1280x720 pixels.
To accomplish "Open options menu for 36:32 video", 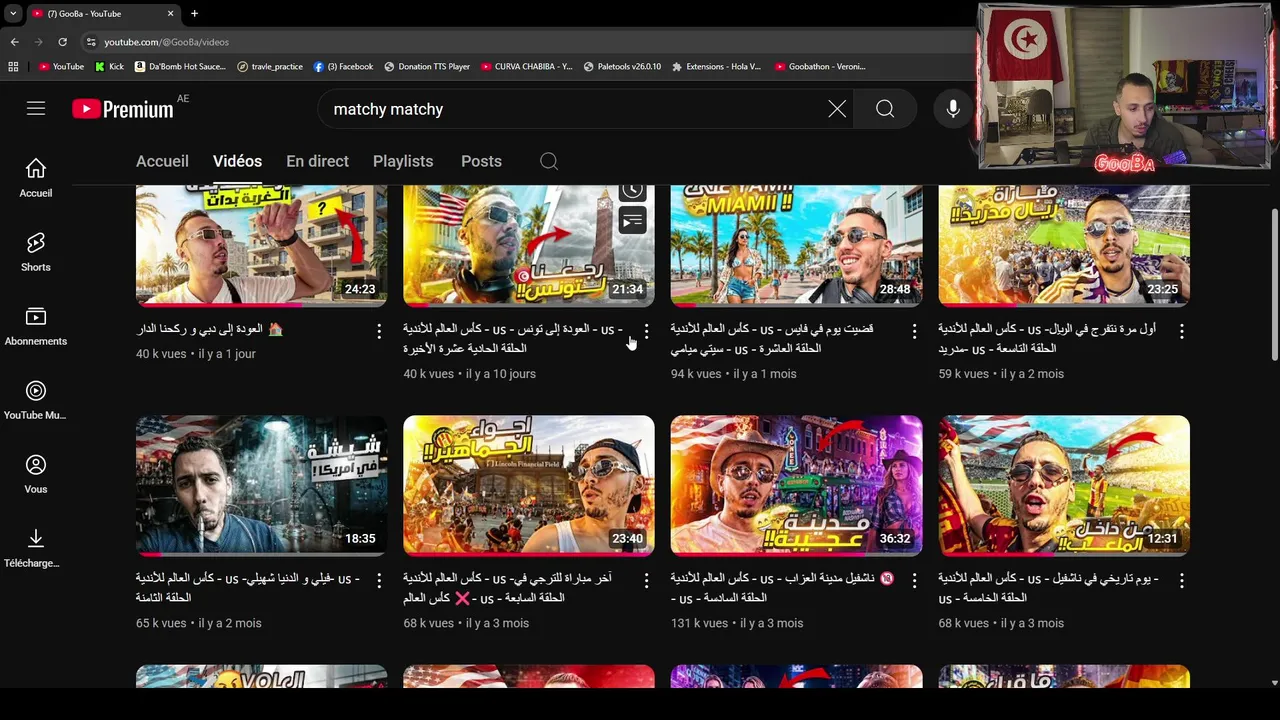I will tap(914, 580).
